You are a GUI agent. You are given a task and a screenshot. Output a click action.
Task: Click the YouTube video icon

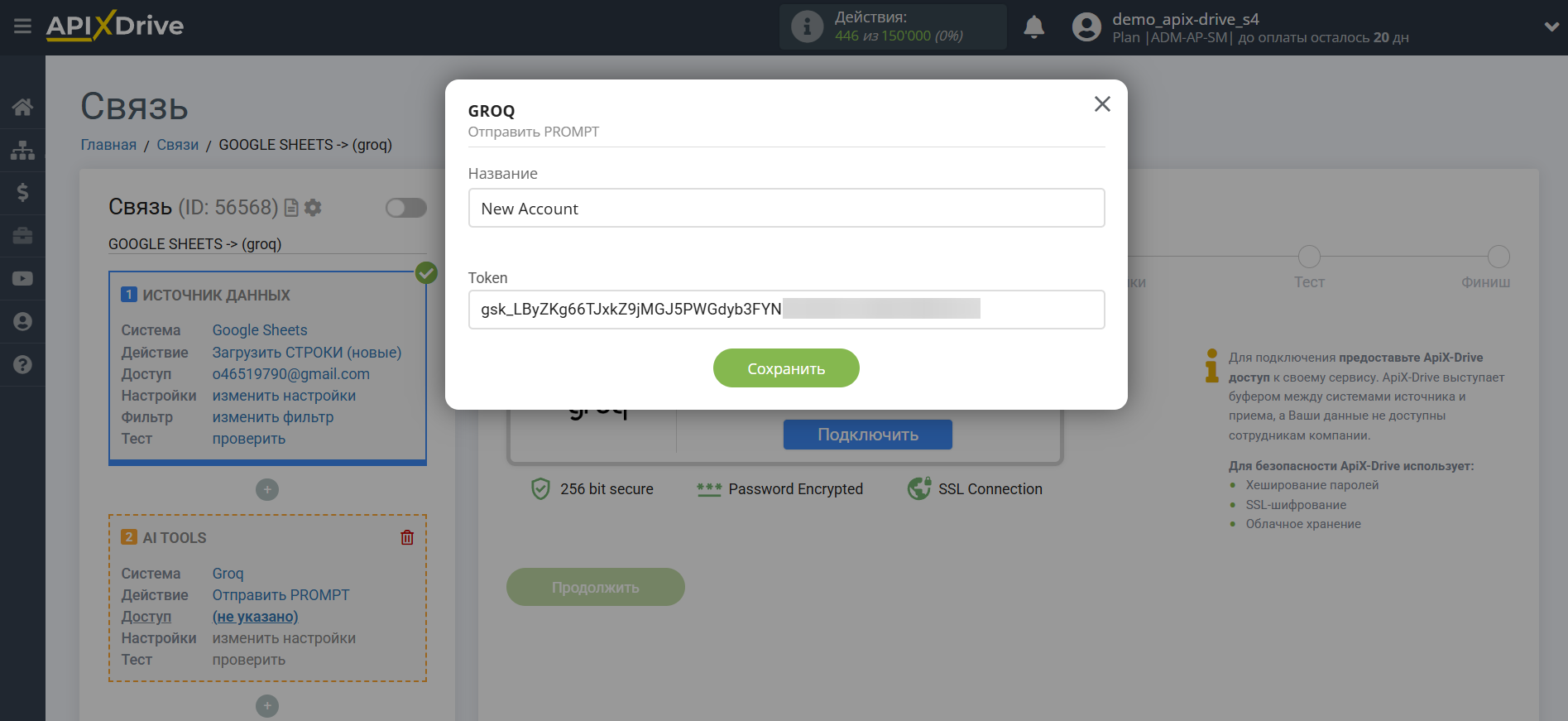(22, 279)
